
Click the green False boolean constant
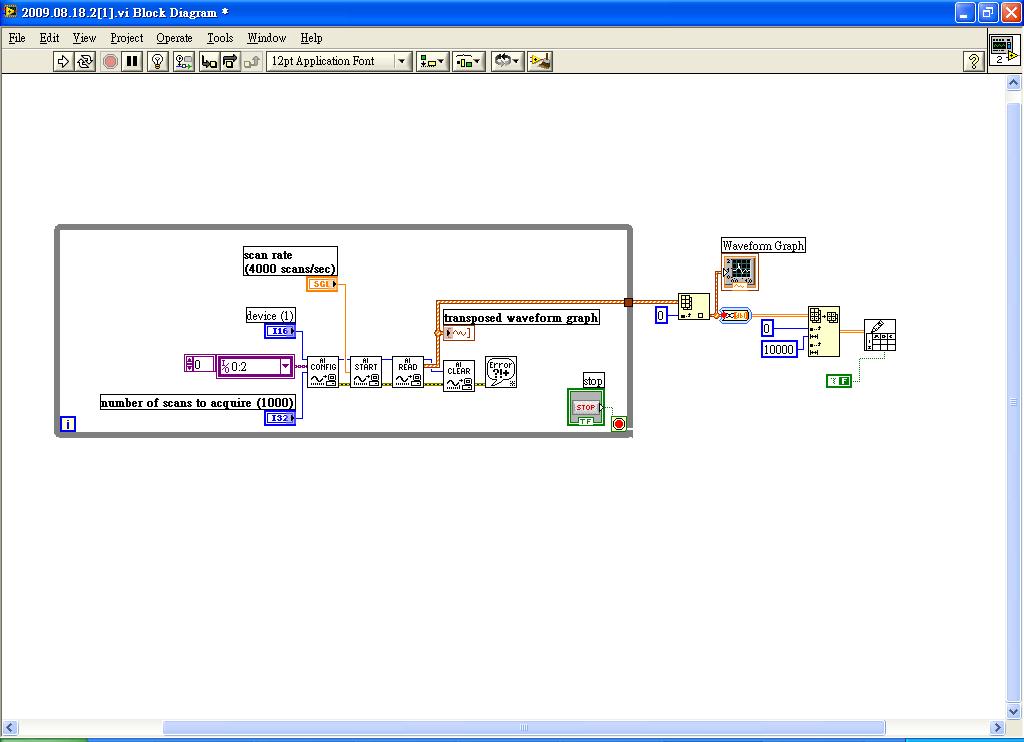coord(838,381)
